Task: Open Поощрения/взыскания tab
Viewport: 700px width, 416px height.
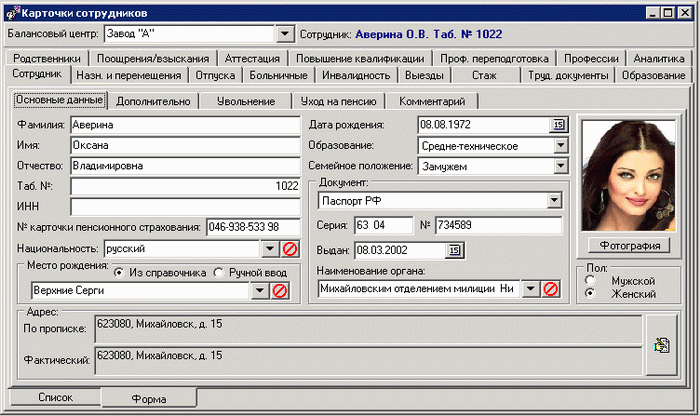Action: point(153,58)
